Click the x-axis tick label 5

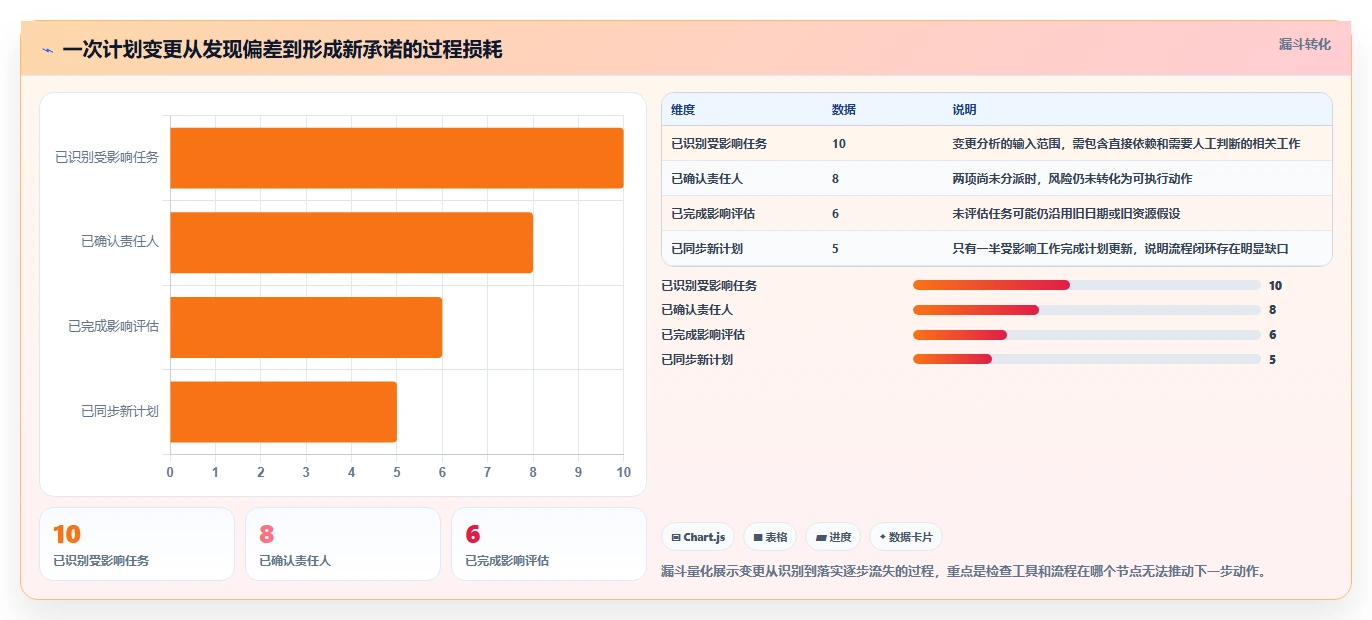click(x=397, y=472)
